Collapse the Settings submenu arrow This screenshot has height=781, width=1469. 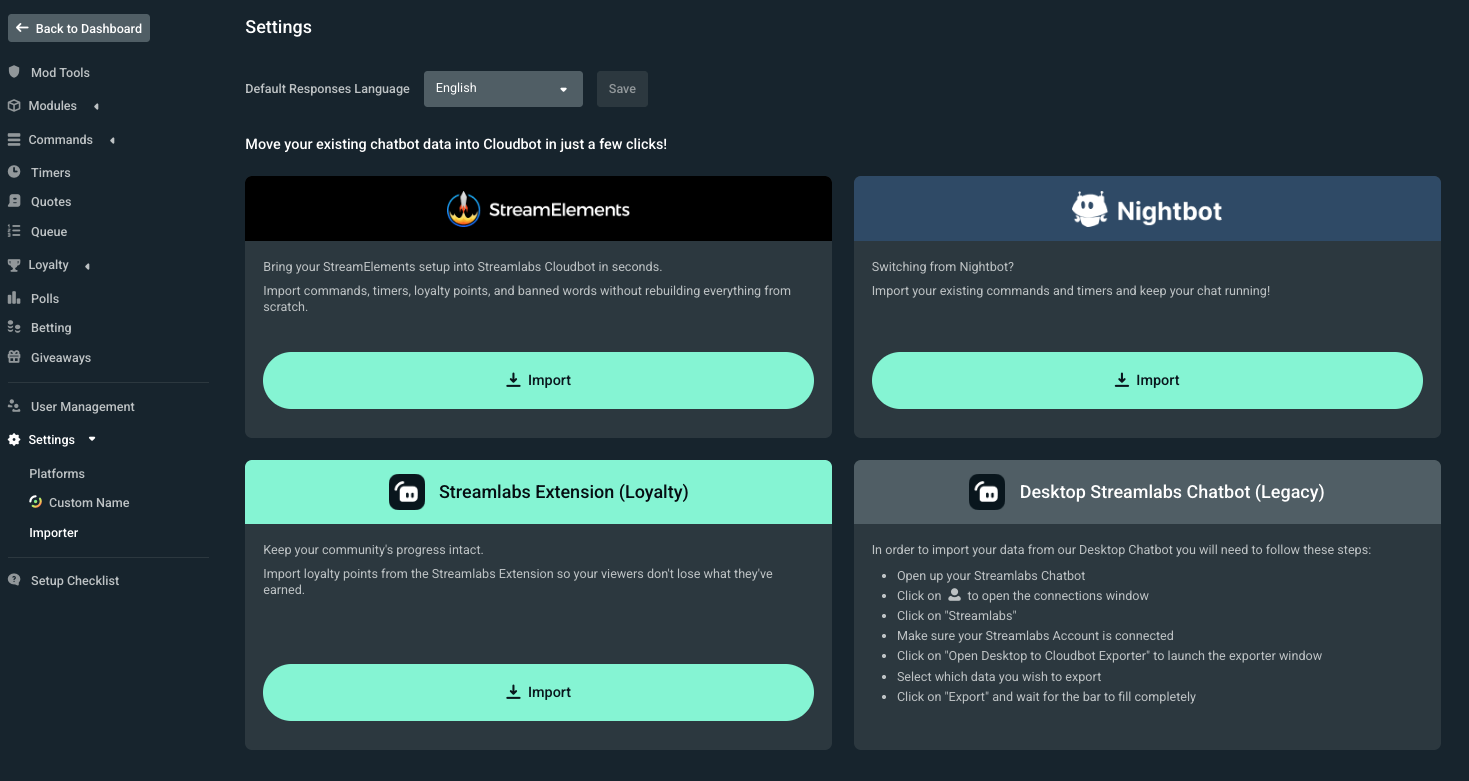pos(92,439)
